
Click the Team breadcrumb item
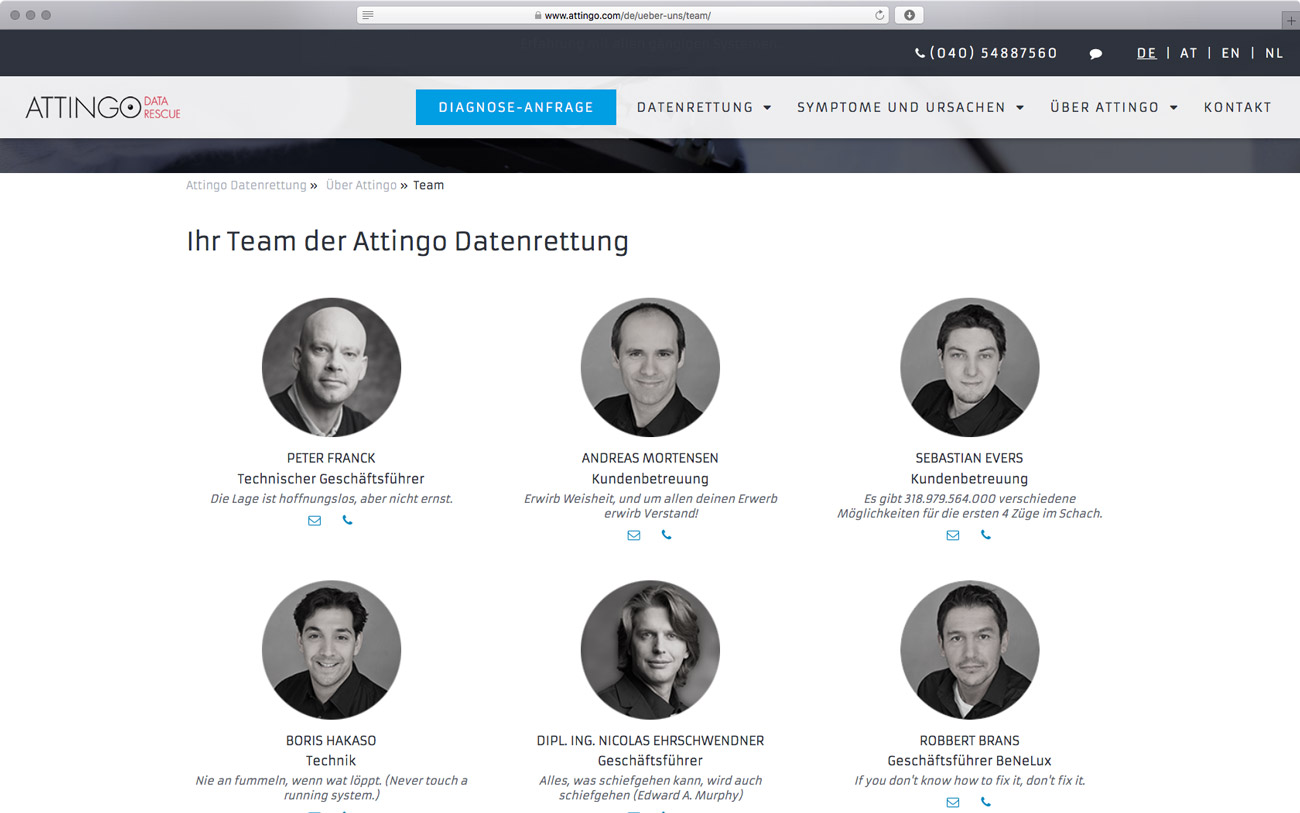point(428,185)
